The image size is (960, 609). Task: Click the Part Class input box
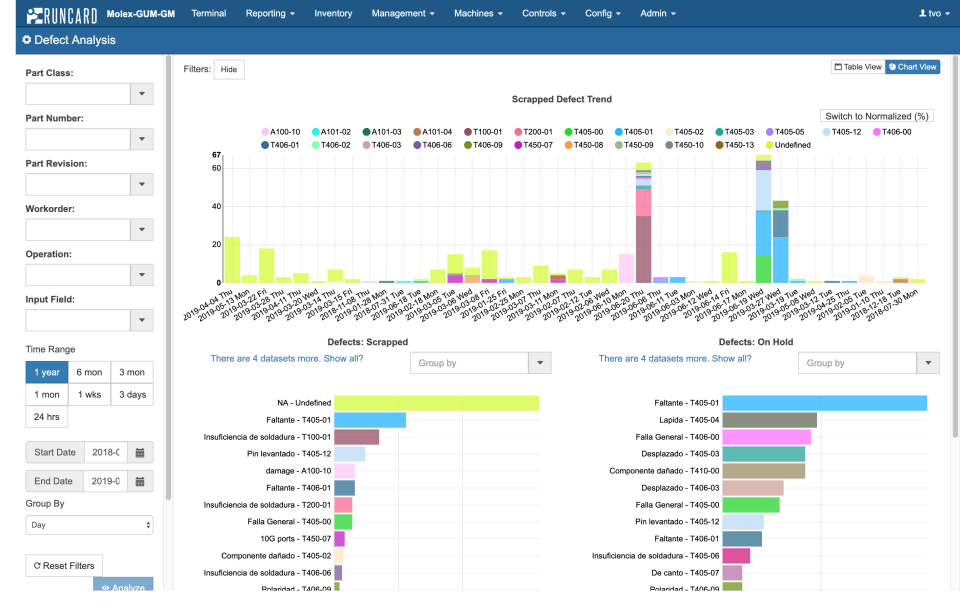tap(78, 94)
